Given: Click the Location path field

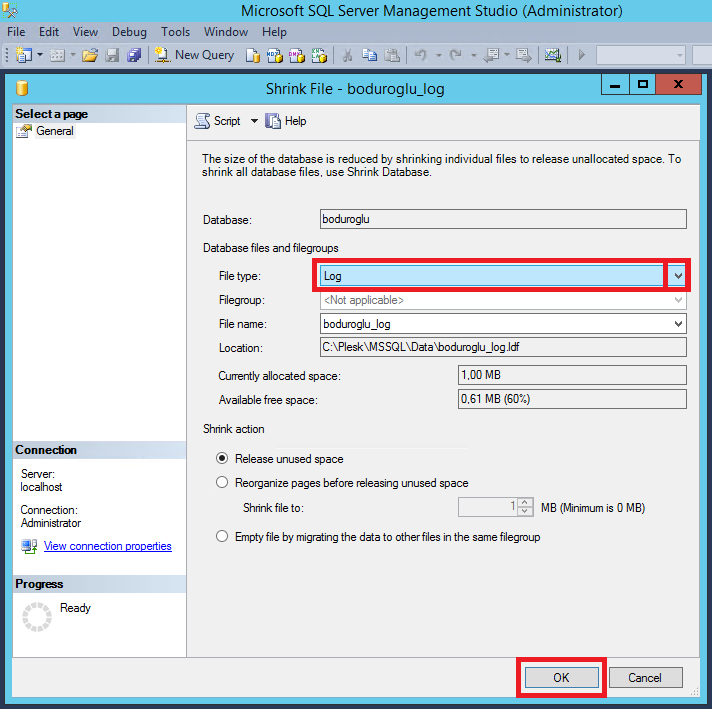Looking at the screenshot, I should coord(503,347).
